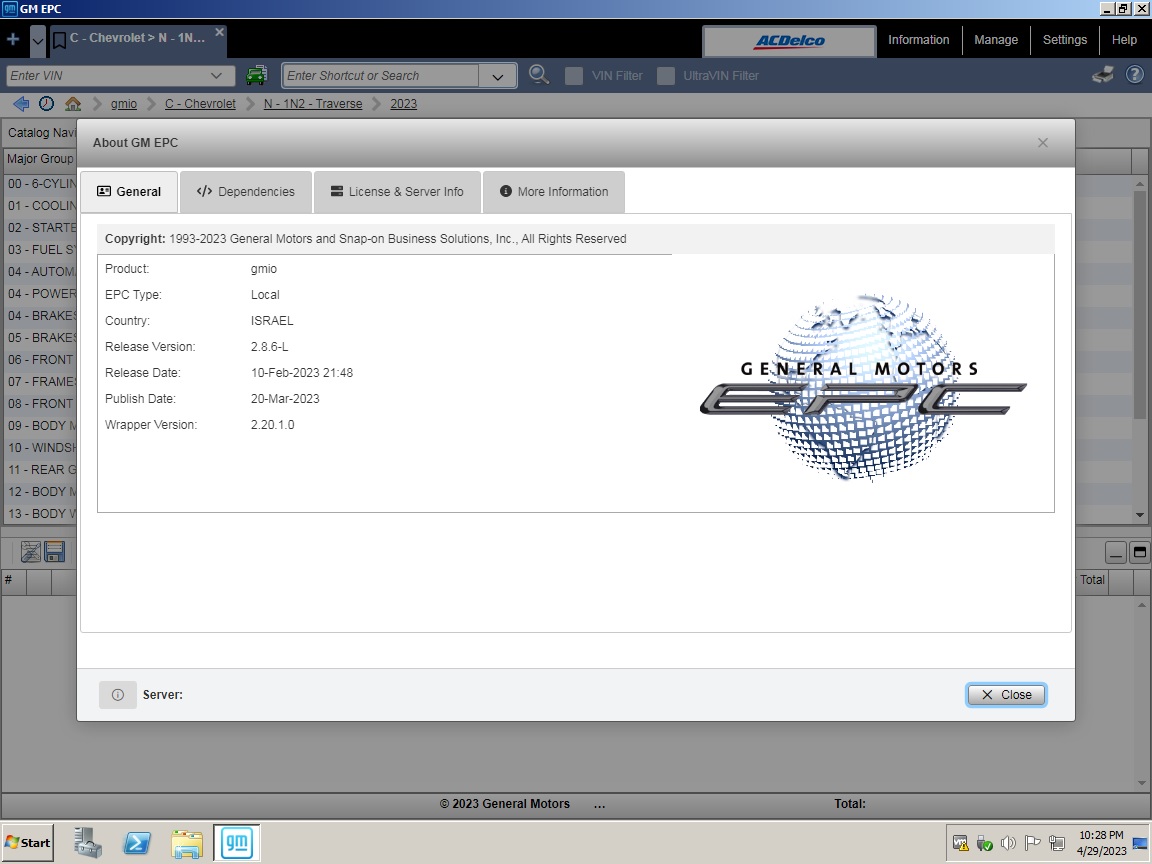Launch PowerShell from the taskbar
Image resolution: width=1152 pixels, height=864 pixels.
(137, 843)
